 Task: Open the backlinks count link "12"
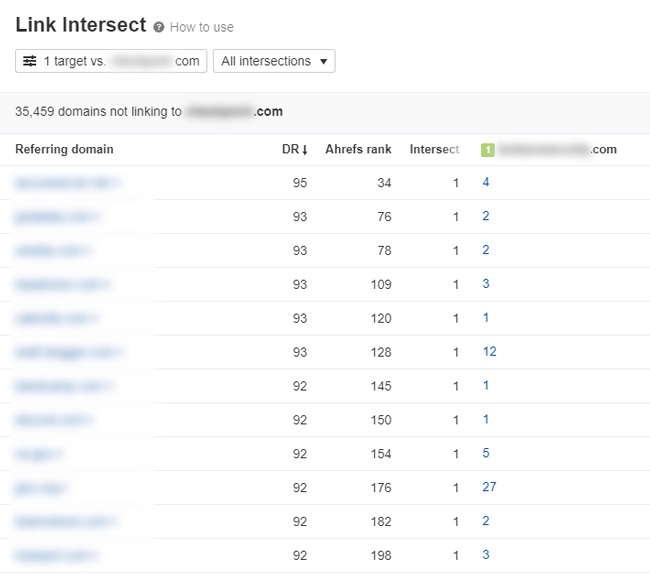(489, 352)
